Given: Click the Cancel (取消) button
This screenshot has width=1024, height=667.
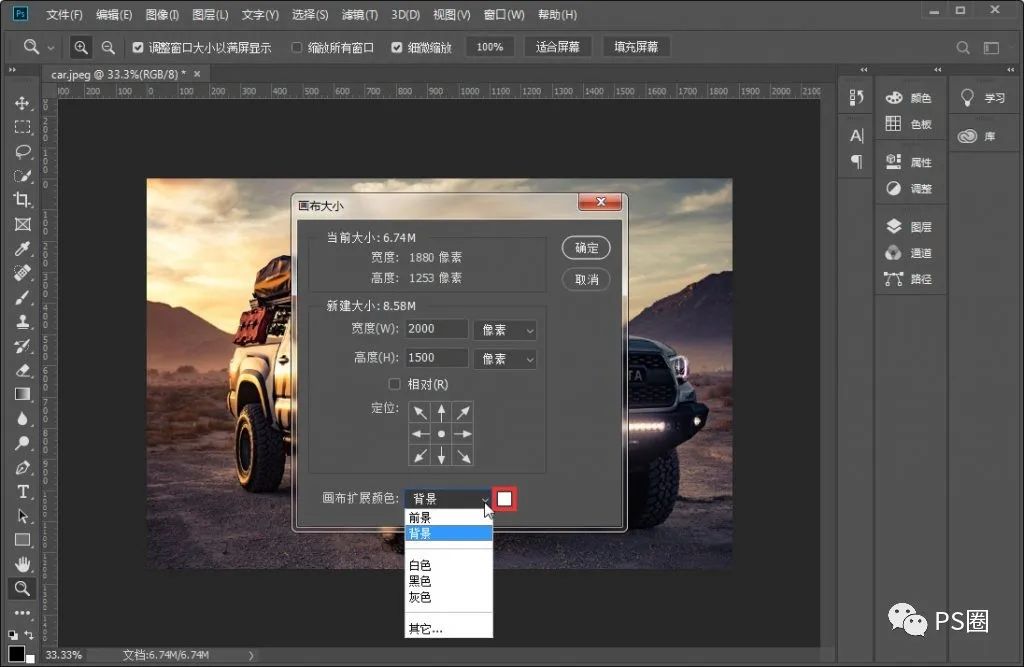Looking at the screenshot, I should point(586,280).
